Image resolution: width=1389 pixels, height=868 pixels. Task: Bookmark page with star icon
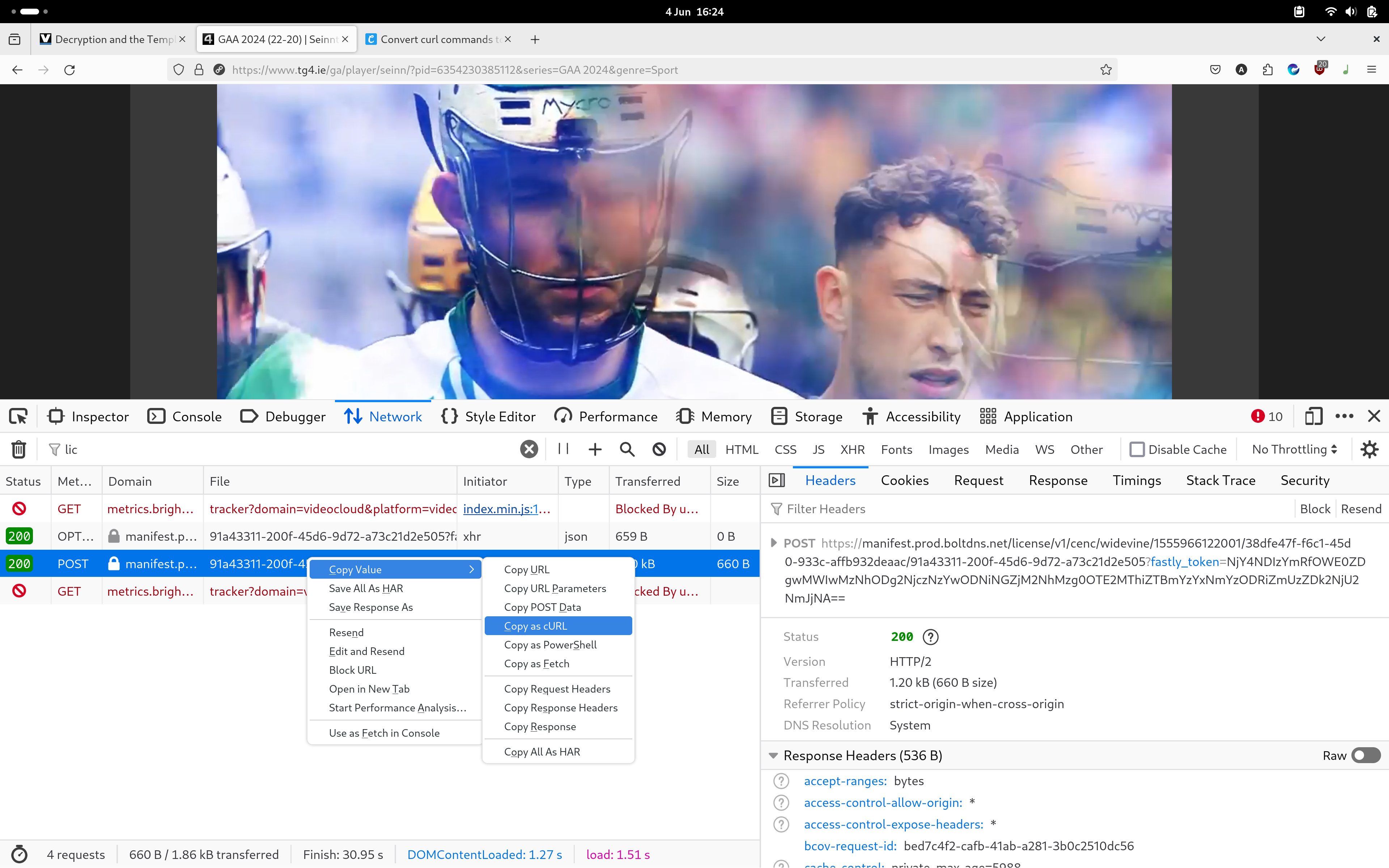coord(1105,70)
